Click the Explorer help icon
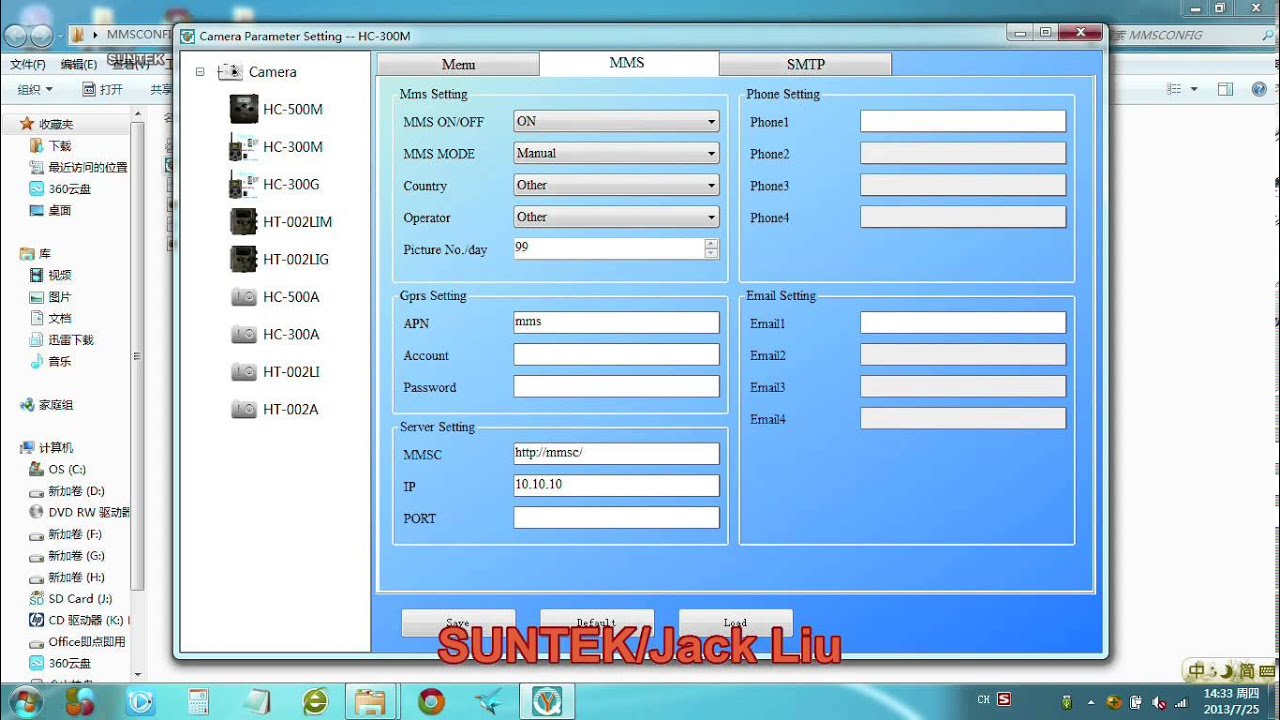This screenshot has height=720, width=1280. tap(1259, 89)
